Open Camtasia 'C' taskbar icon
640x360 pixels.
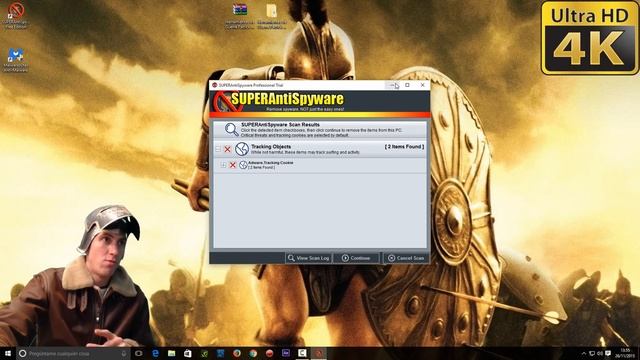pyautogui.click(x=302, y=353)
